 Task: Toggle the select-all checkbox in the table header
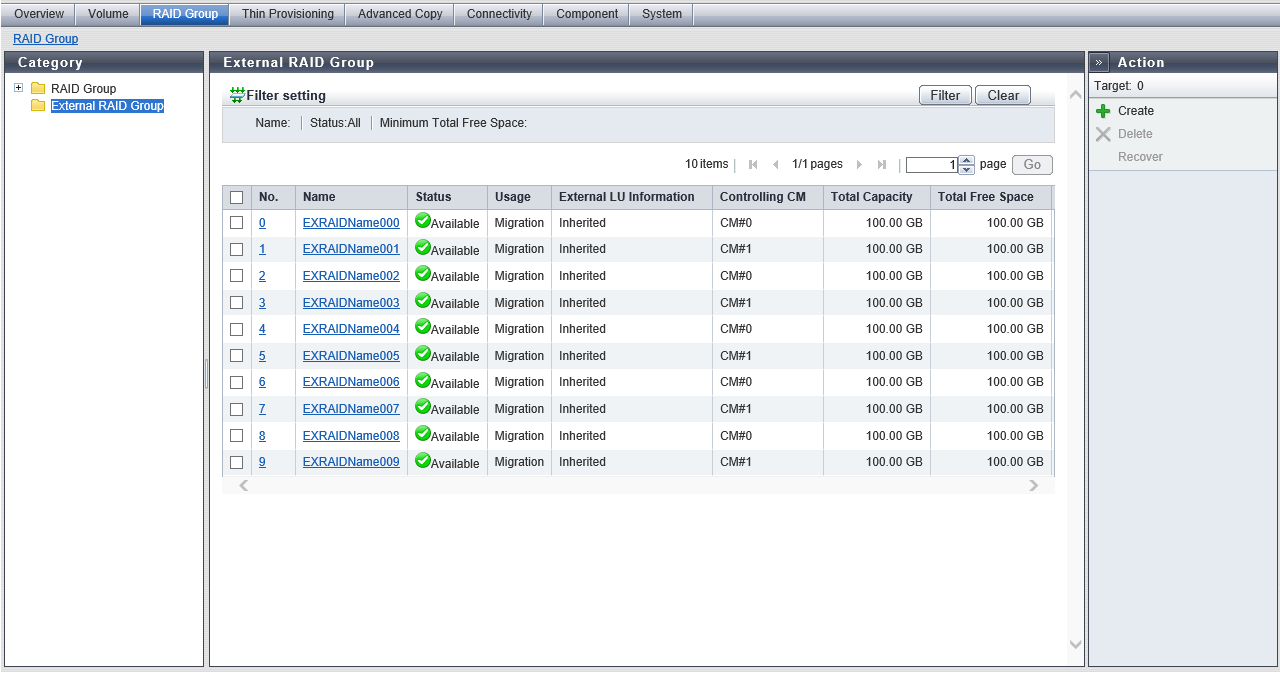coord(237,198)
